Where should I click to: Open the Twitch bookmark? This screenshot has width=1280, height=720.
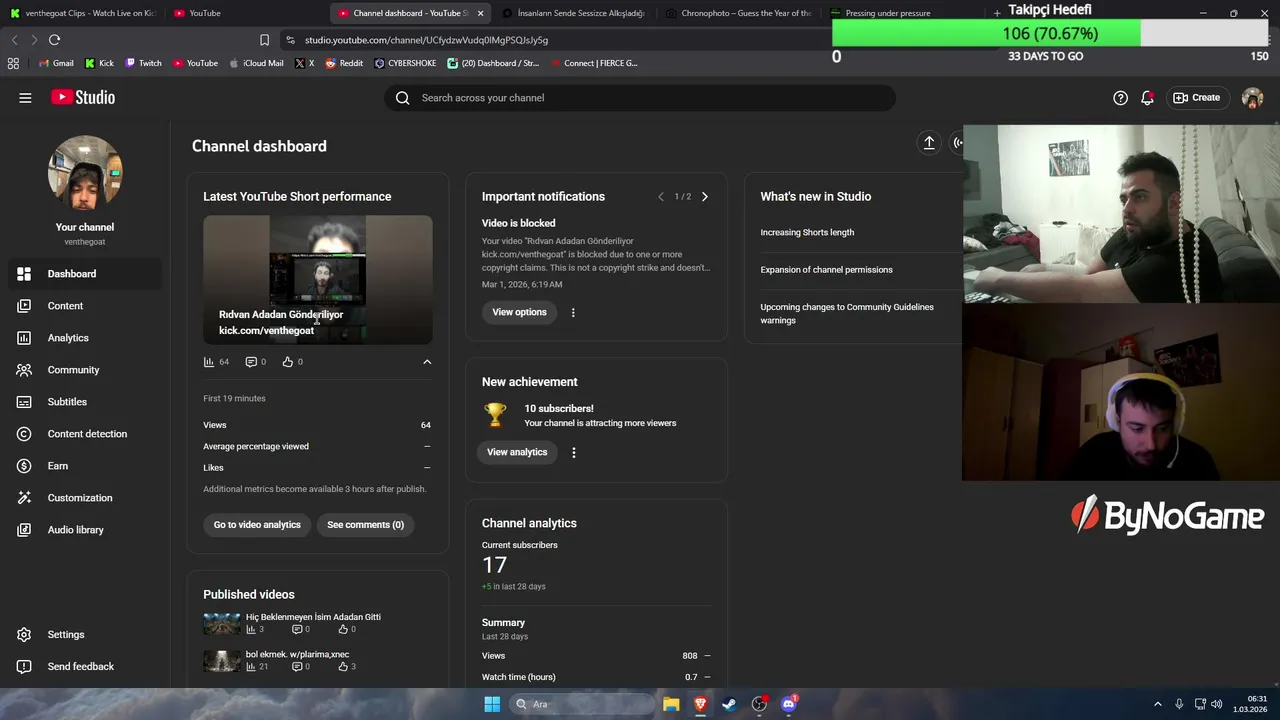tap(142, 63)
